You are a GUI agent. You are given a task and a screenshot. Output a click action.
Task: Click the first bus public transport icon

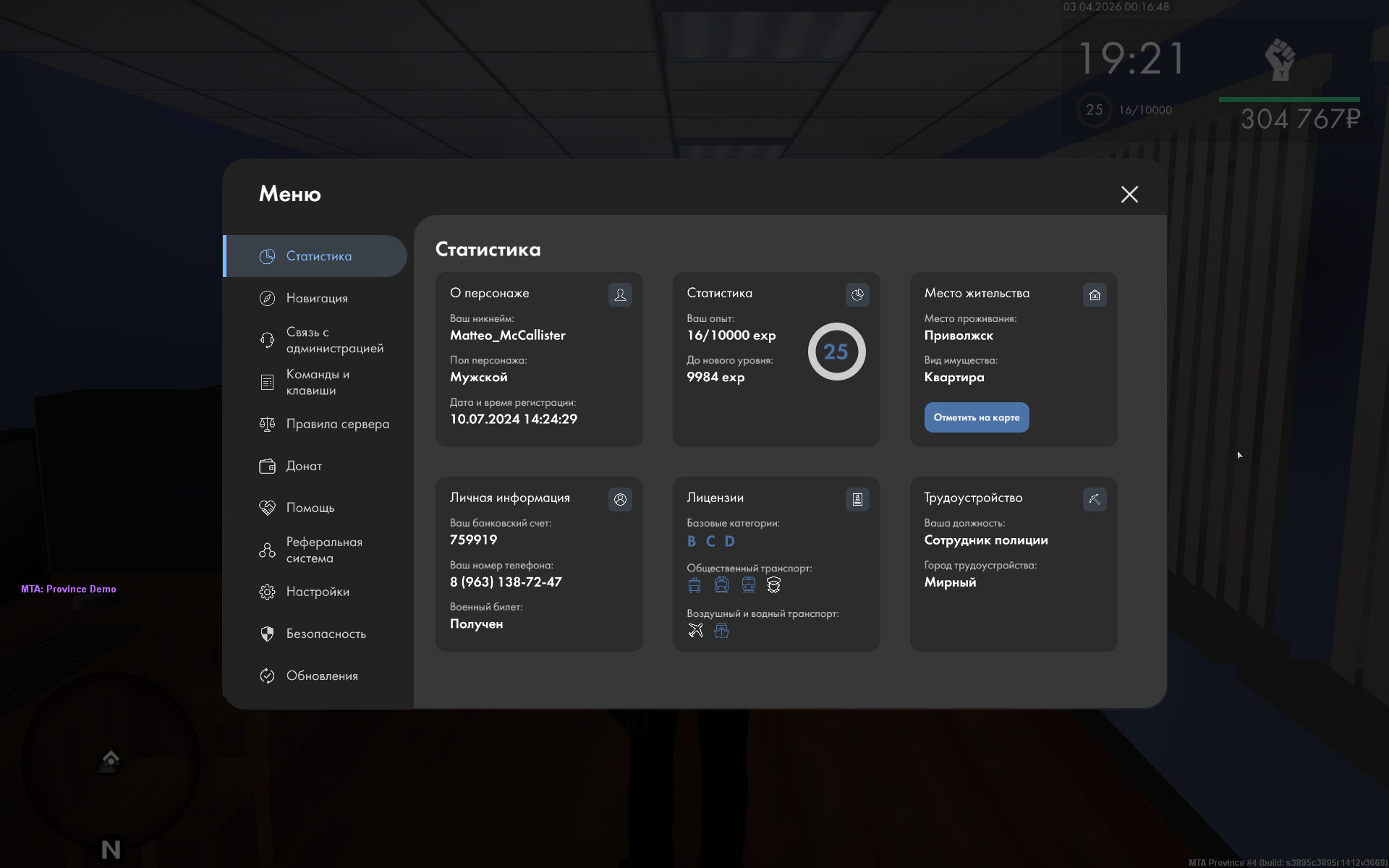[694, 585]
